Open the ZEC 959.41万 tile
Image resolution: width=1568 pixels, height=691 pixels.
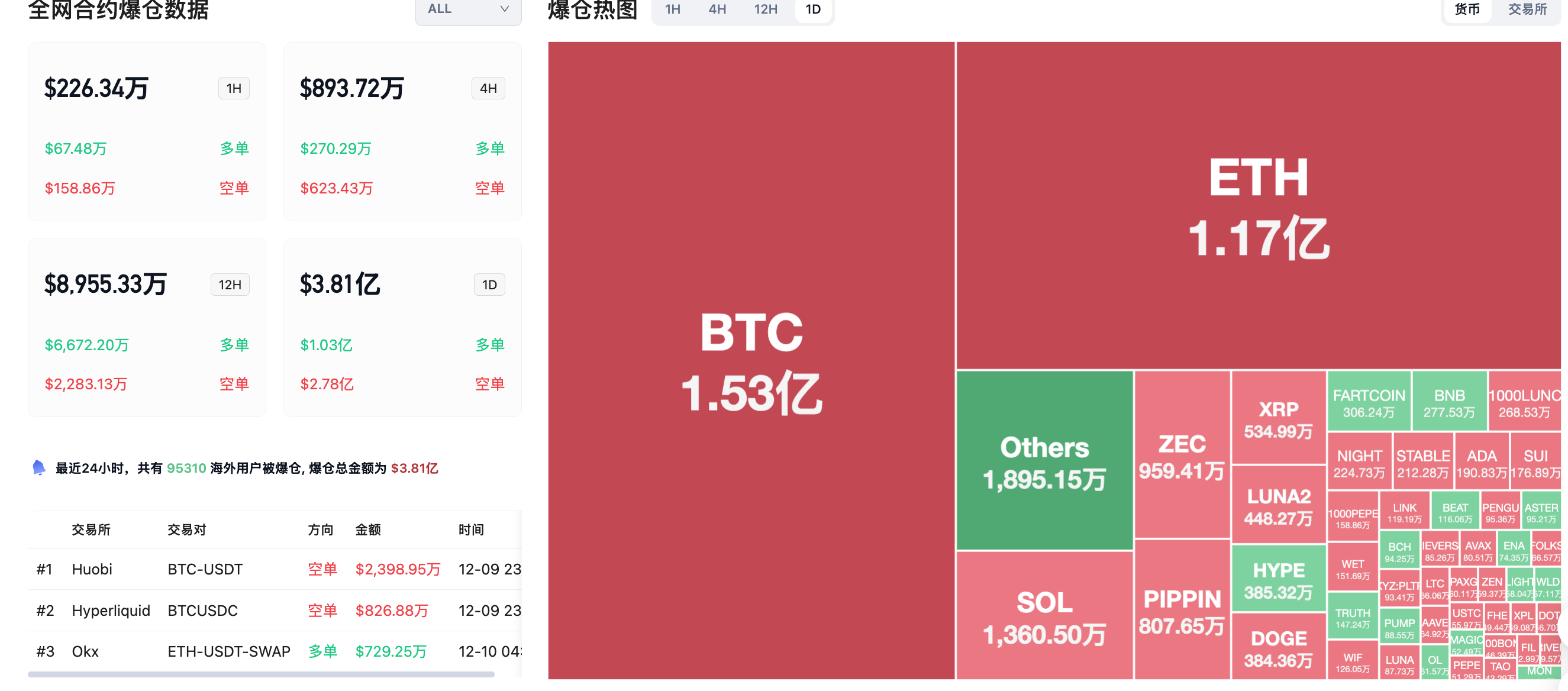[x=1182, y=456]
